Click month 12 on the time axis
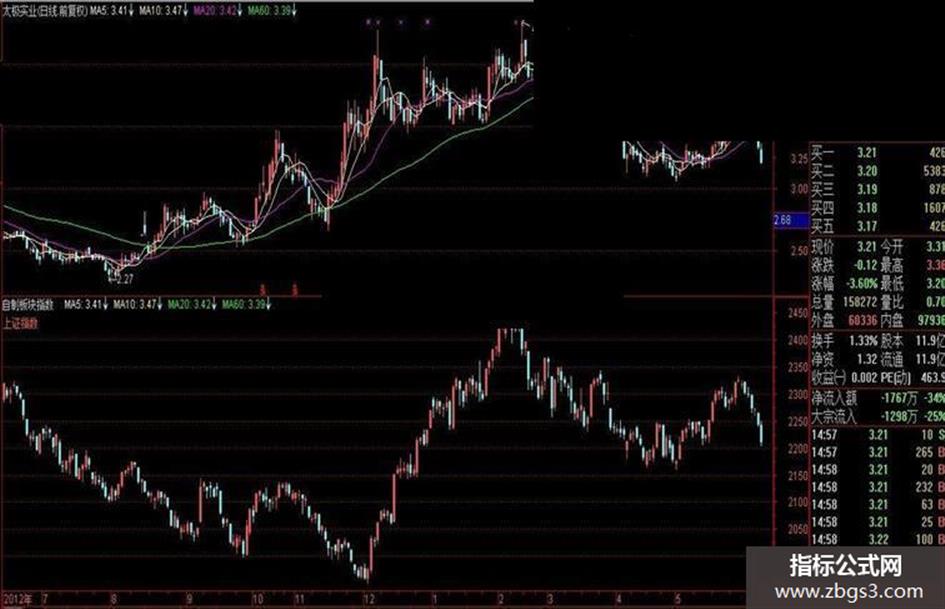Viewport: 945px width, 609px height. (x=369, y=600)
